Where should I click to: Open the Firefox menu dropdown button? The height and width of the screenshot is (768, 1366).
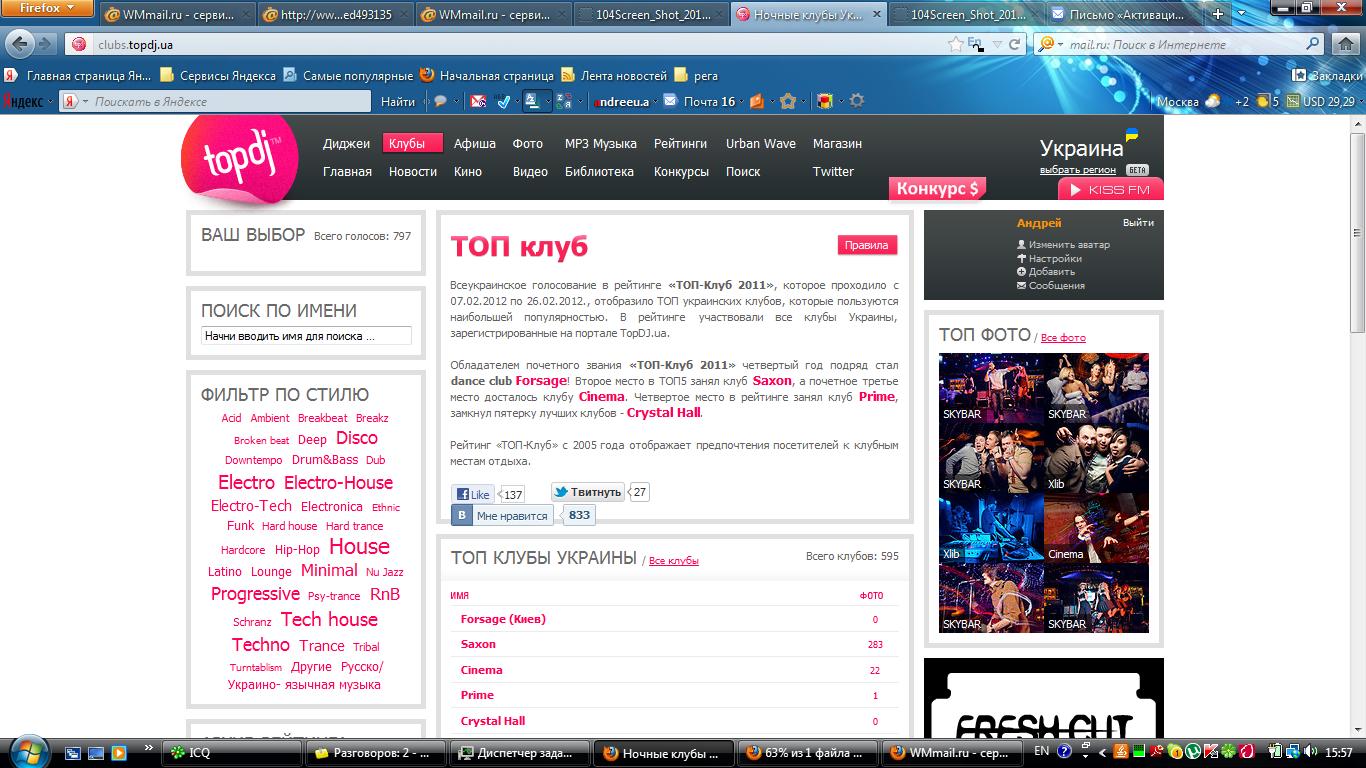pyautogui.click(x=47, y=8)
